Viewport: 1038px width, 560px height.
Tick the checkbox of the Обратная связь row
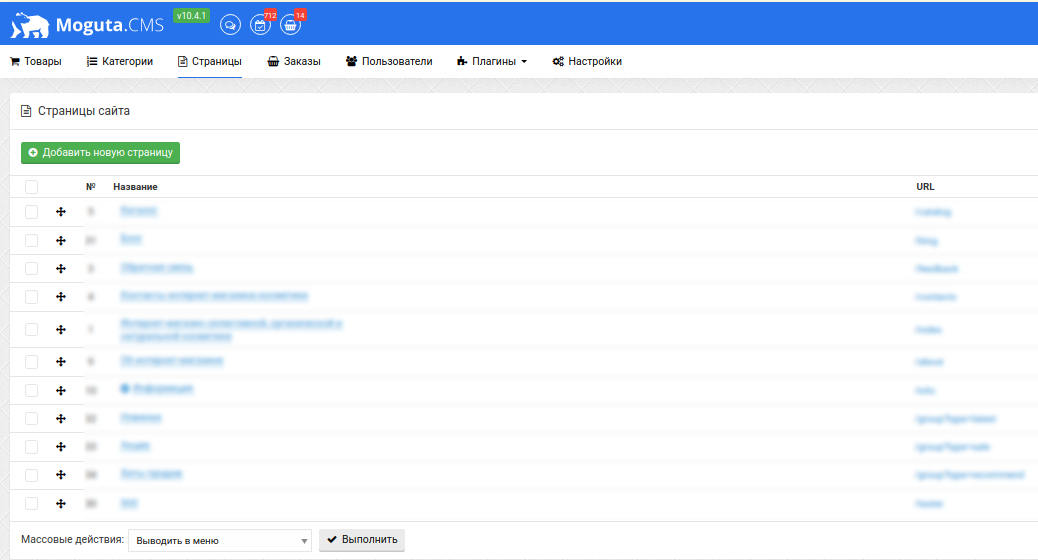[x=31, y=268]
